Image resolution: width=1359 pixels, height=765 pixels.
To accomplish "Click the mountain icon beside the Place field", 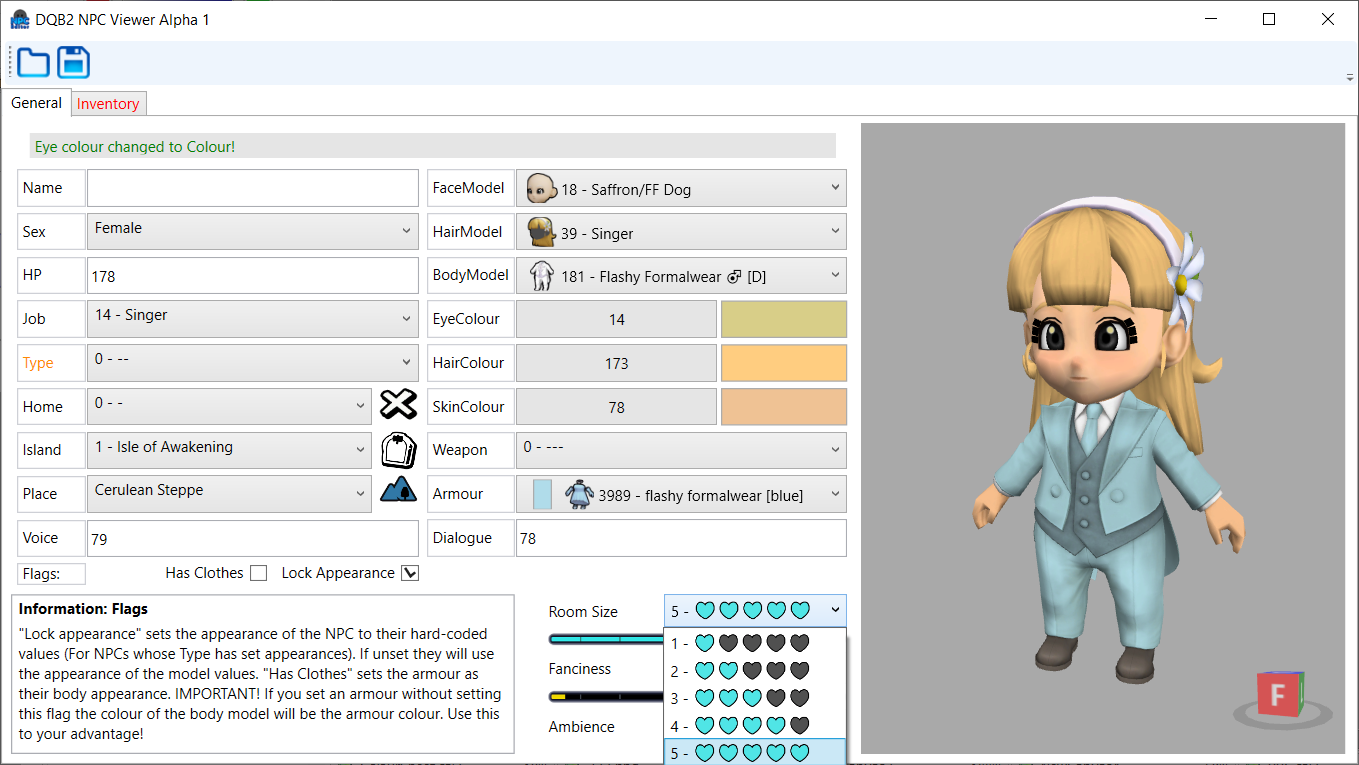I will coord(398,490).
